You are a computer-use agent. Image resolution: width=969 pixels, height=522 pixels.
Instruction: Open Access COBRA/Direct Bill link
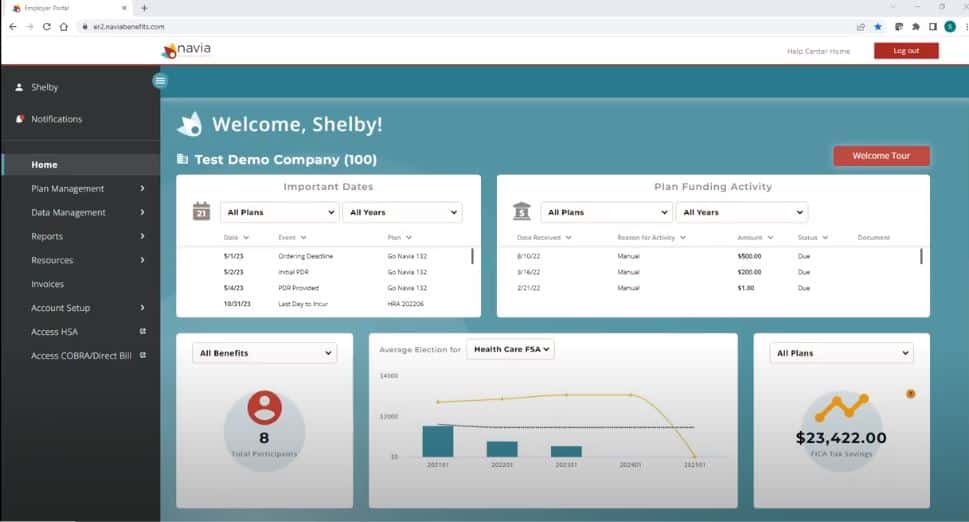(x=81, y=355)
